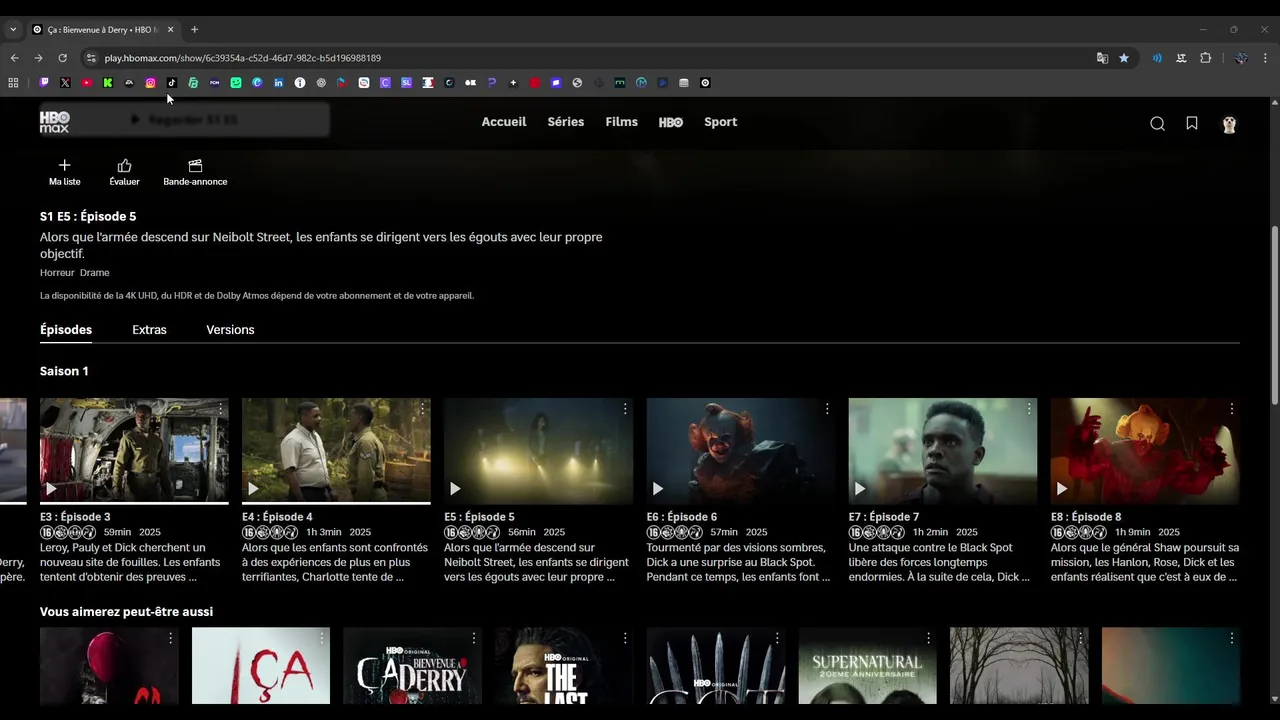Screen dimensions: 1280x720
Task: Play Épisode 3 via thumbnail play icon
Action: click(51, 489)
